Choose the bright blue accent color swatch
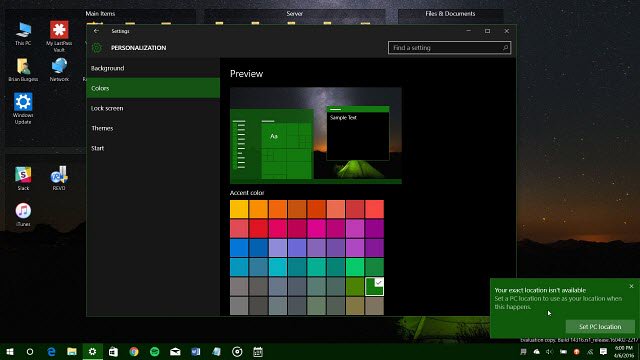Image resolution: width=640 pixels, height=360 pixels. click(239, 248)
